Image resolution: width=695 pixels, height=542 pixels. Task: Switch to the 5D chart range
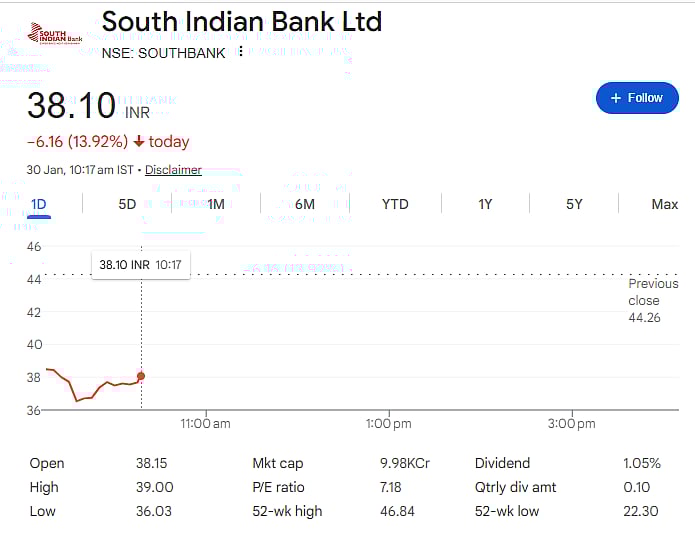(x=127, y=204)
